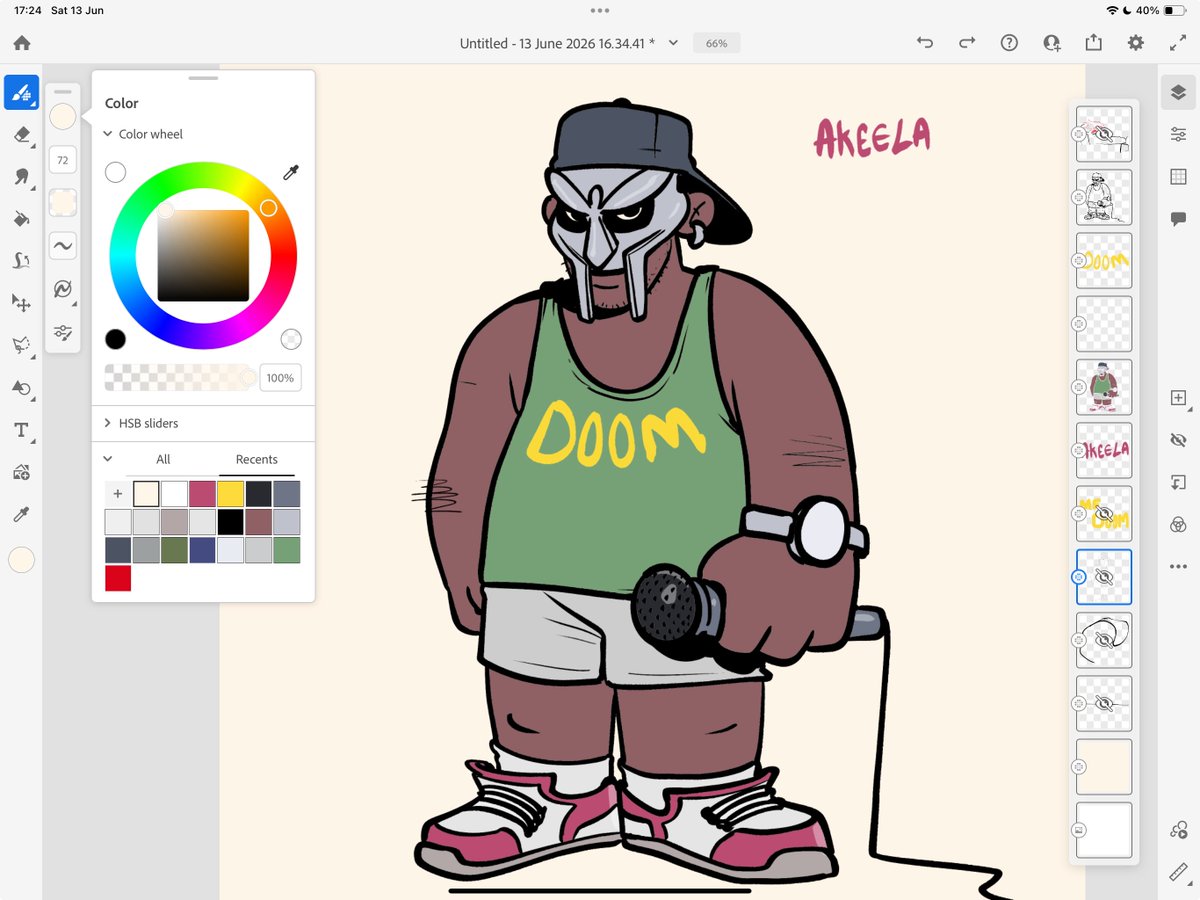Choose the transparent color preset
The width and height of the screenshot is (1200, 900).
(291, 339)
